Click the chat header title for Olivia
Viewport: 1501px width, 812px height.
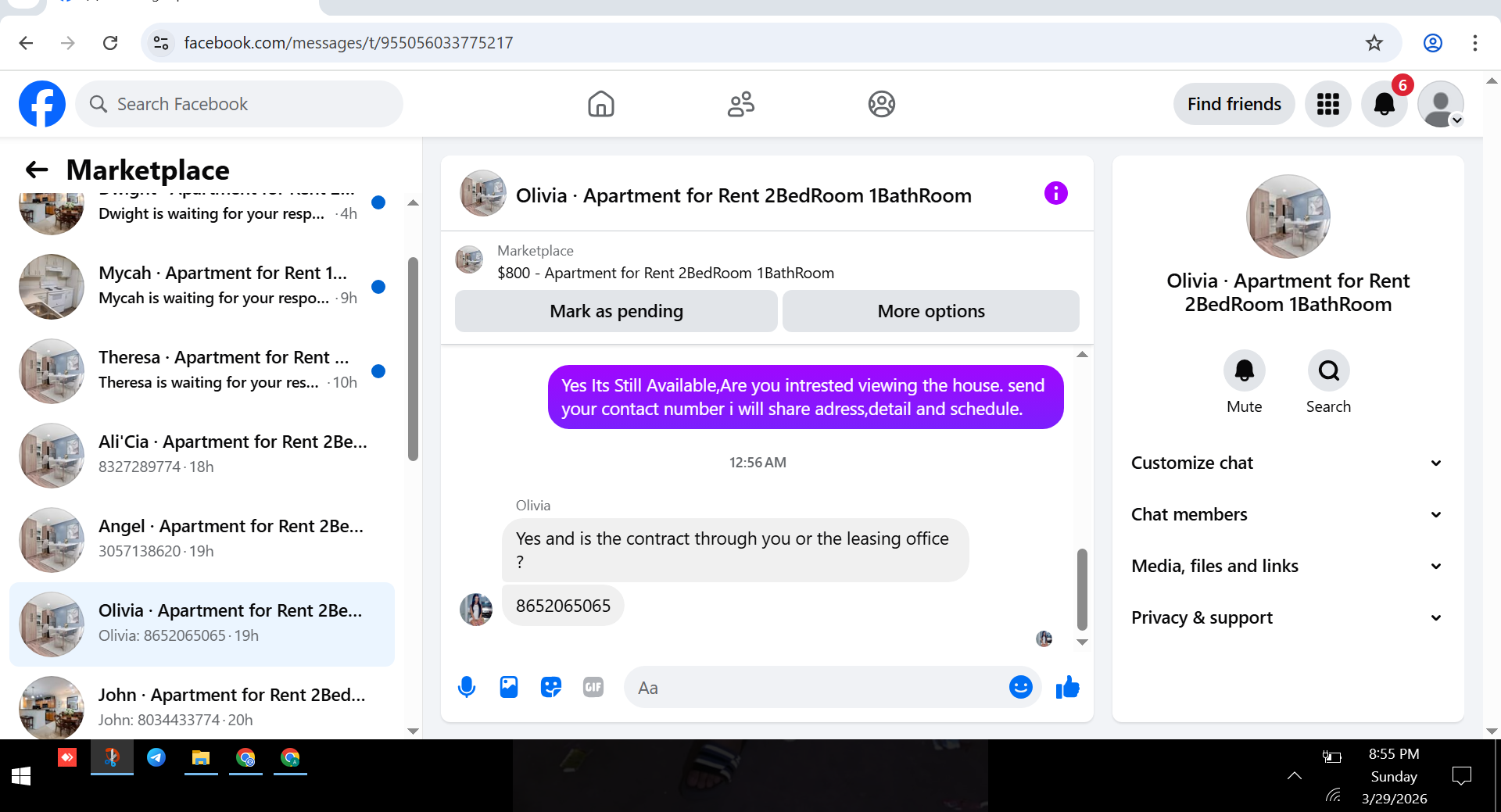(743, 195)
